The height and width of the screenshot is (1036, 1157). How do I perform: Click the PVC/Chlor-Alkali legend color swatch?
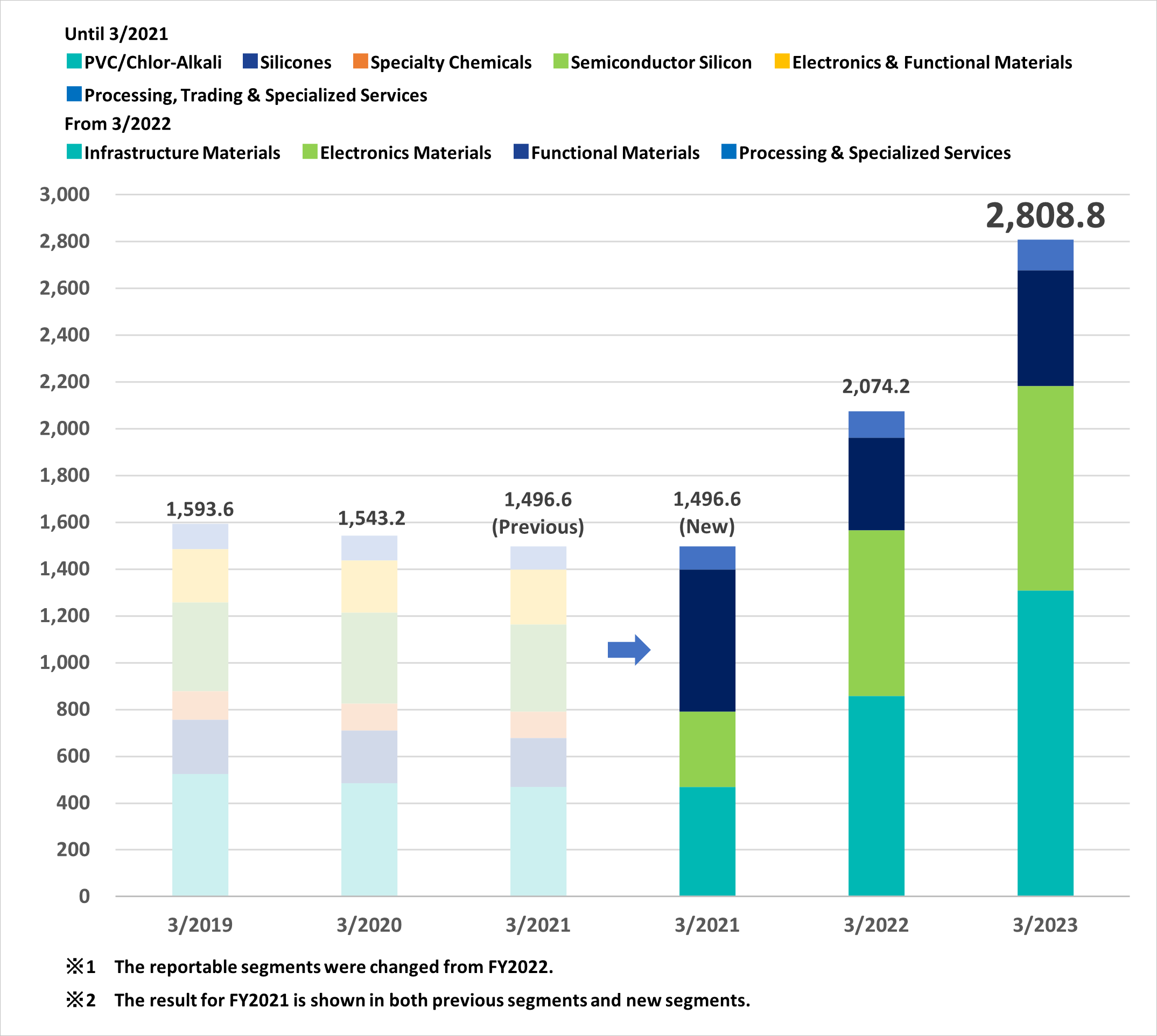[x=74, y=61]
